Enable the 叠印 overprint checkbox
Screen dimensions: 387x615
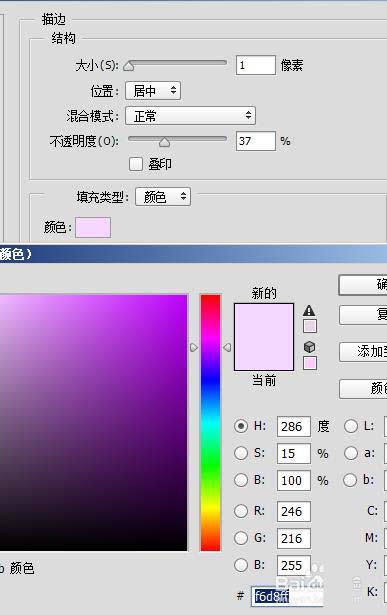click(136, 164)
